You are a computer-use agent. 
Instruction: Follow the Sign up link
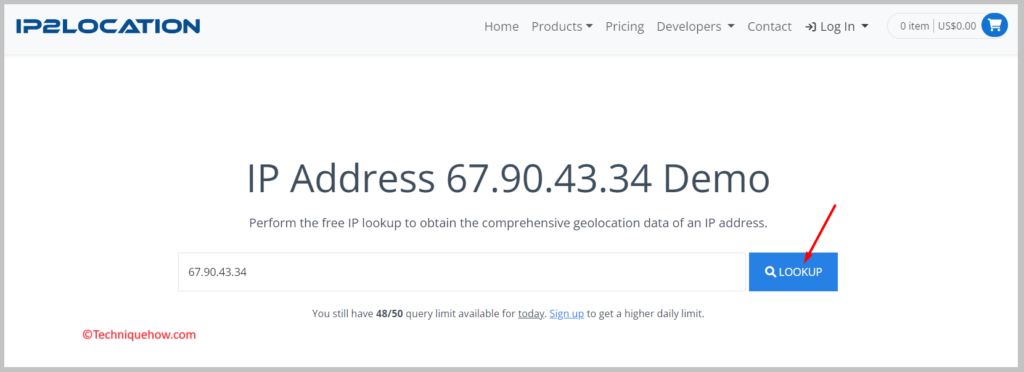[566, 314]
